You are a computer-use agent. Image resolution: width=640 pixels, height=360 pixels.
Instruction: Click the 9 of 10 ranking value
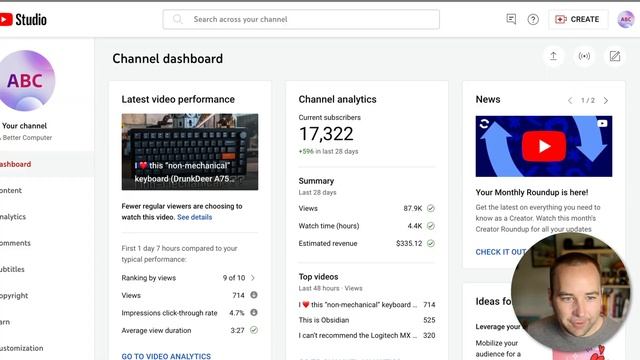[x=234, y=278]
